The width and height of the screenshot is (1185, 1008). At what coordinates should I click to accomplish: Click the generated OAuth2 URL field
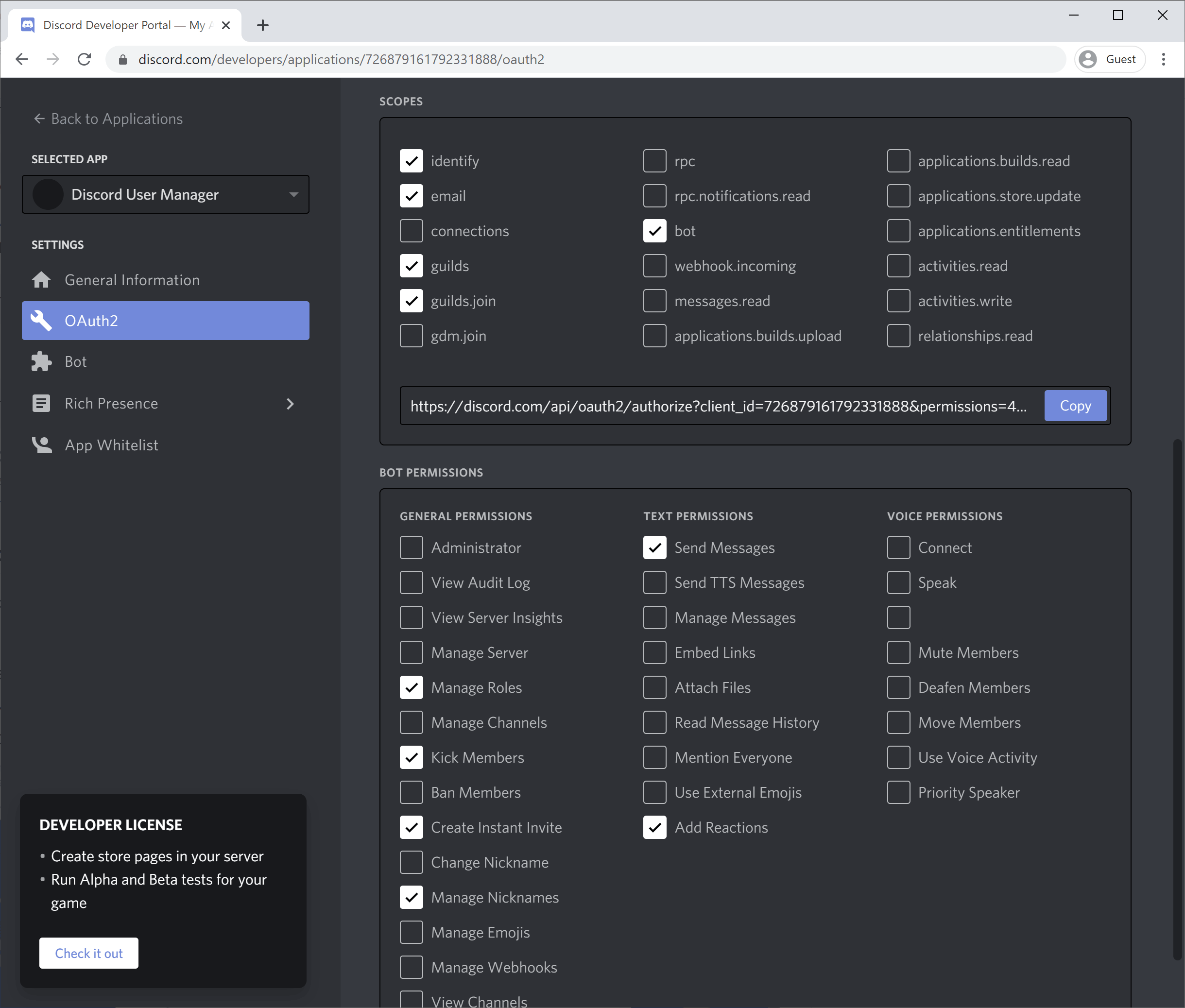coord(719,406)
